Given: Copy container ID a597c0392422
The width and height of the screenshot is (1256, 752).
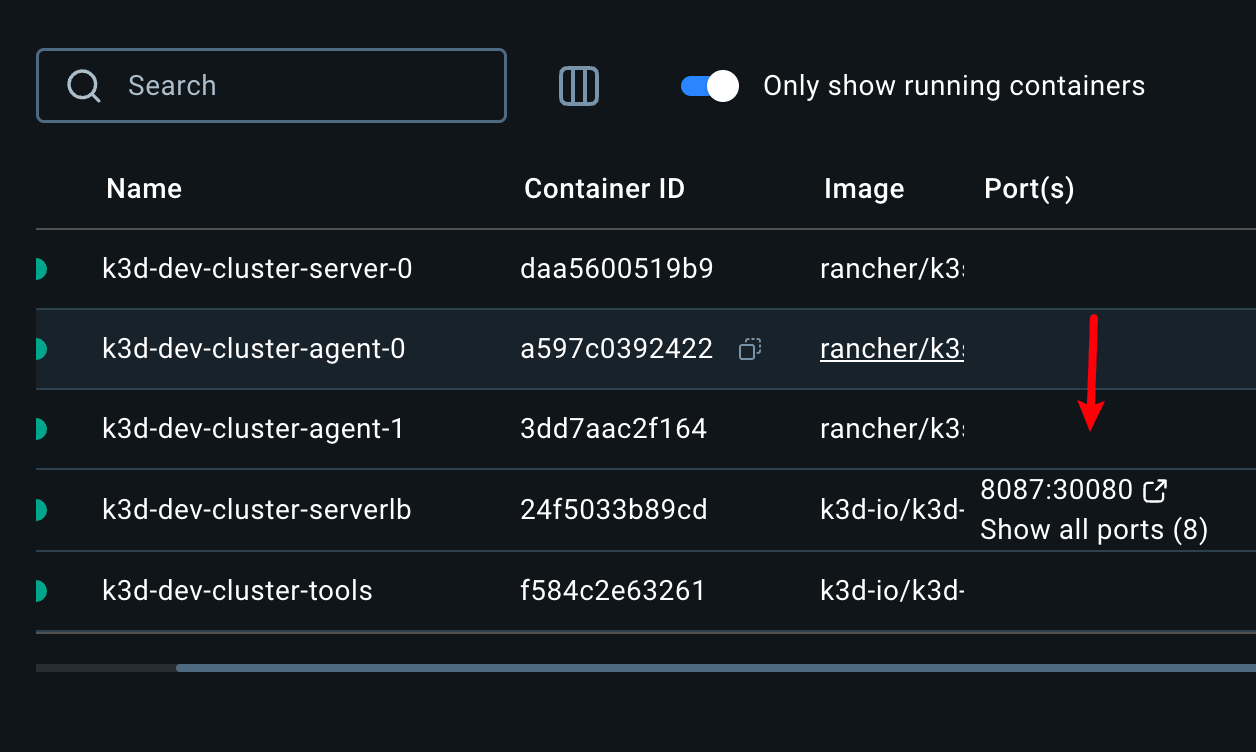Looking at the screenshot, I should [750, 349].
